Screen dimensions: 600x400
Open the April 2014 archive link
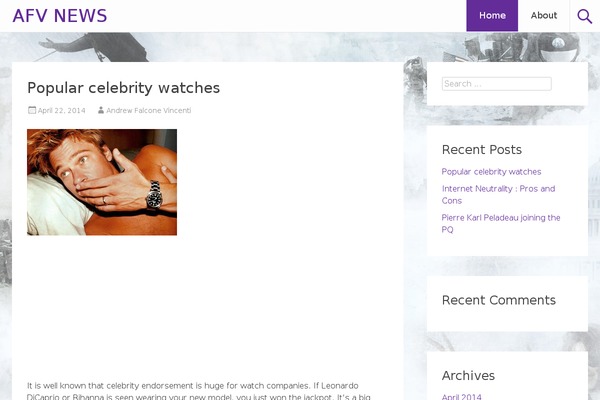click(x=461, y=397)
